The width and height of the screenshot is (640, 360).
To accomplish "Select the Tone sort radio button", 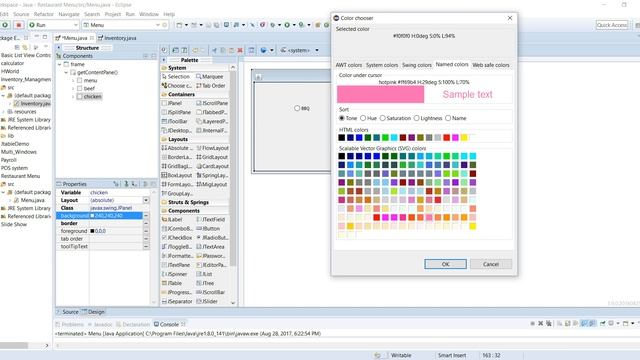I will [342, 118].
